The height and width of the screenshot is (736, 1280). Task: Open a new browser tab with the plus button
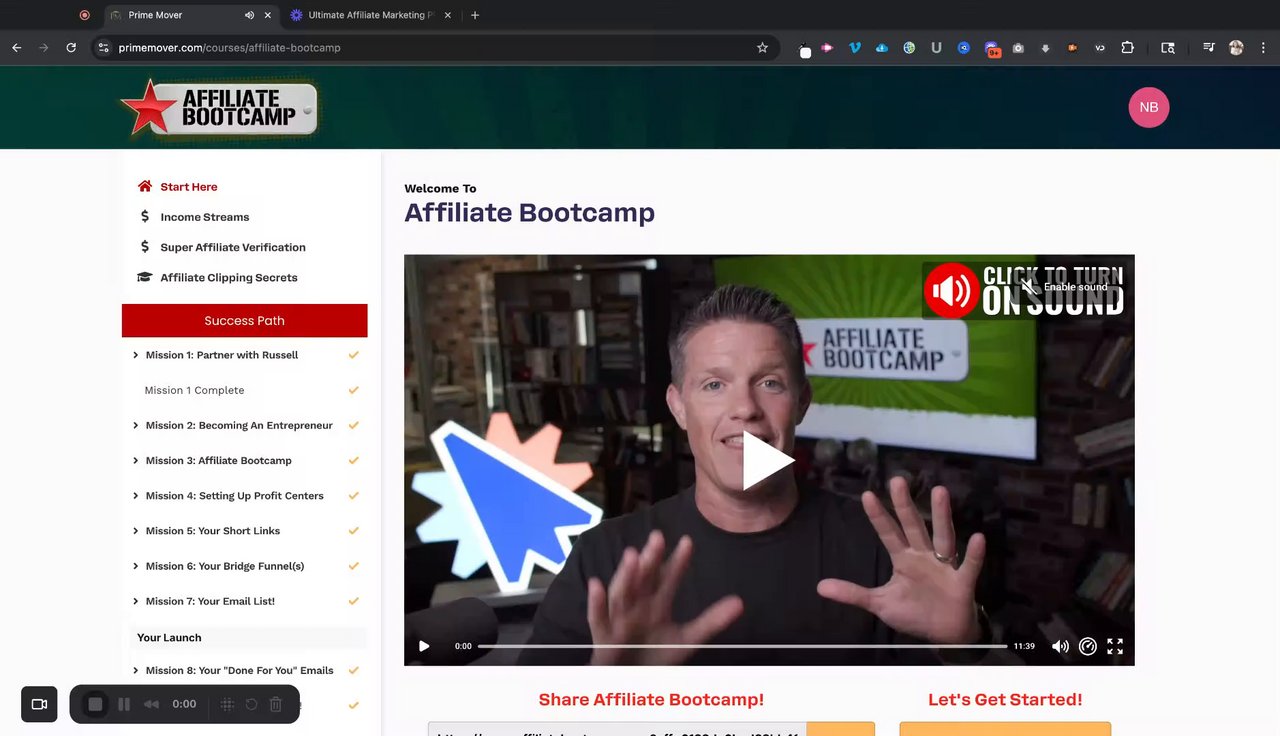click(x=475, y=15)
